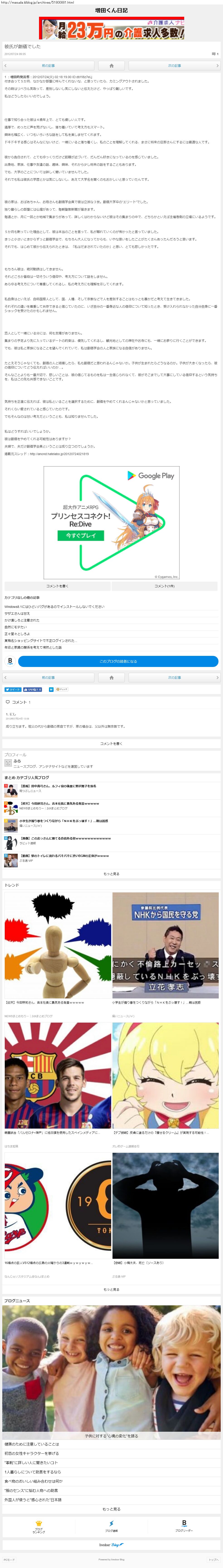Open the Carp mascot trend thumbnail
The width and height of the screenshot is (223, 1568).
58,1205
